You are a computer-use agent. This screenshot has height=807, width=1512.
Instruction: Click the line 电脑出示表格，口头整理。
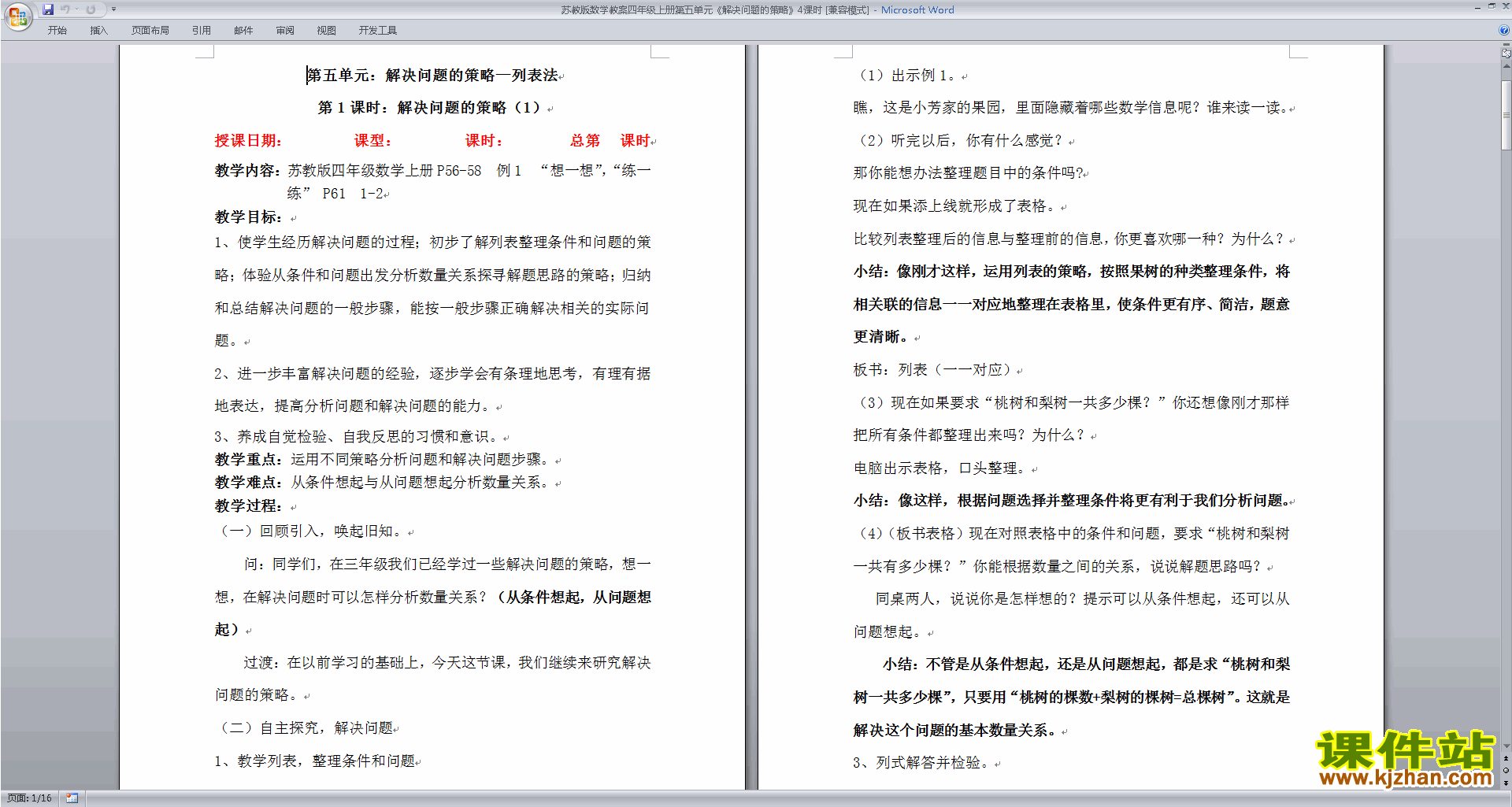click(x=942, y=468)
